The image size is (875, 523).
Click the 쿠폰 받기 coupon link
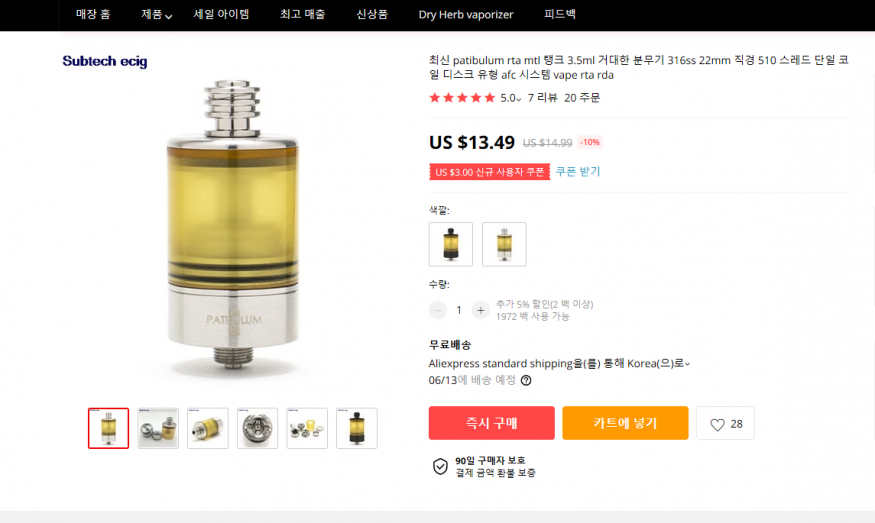(578, 171)
